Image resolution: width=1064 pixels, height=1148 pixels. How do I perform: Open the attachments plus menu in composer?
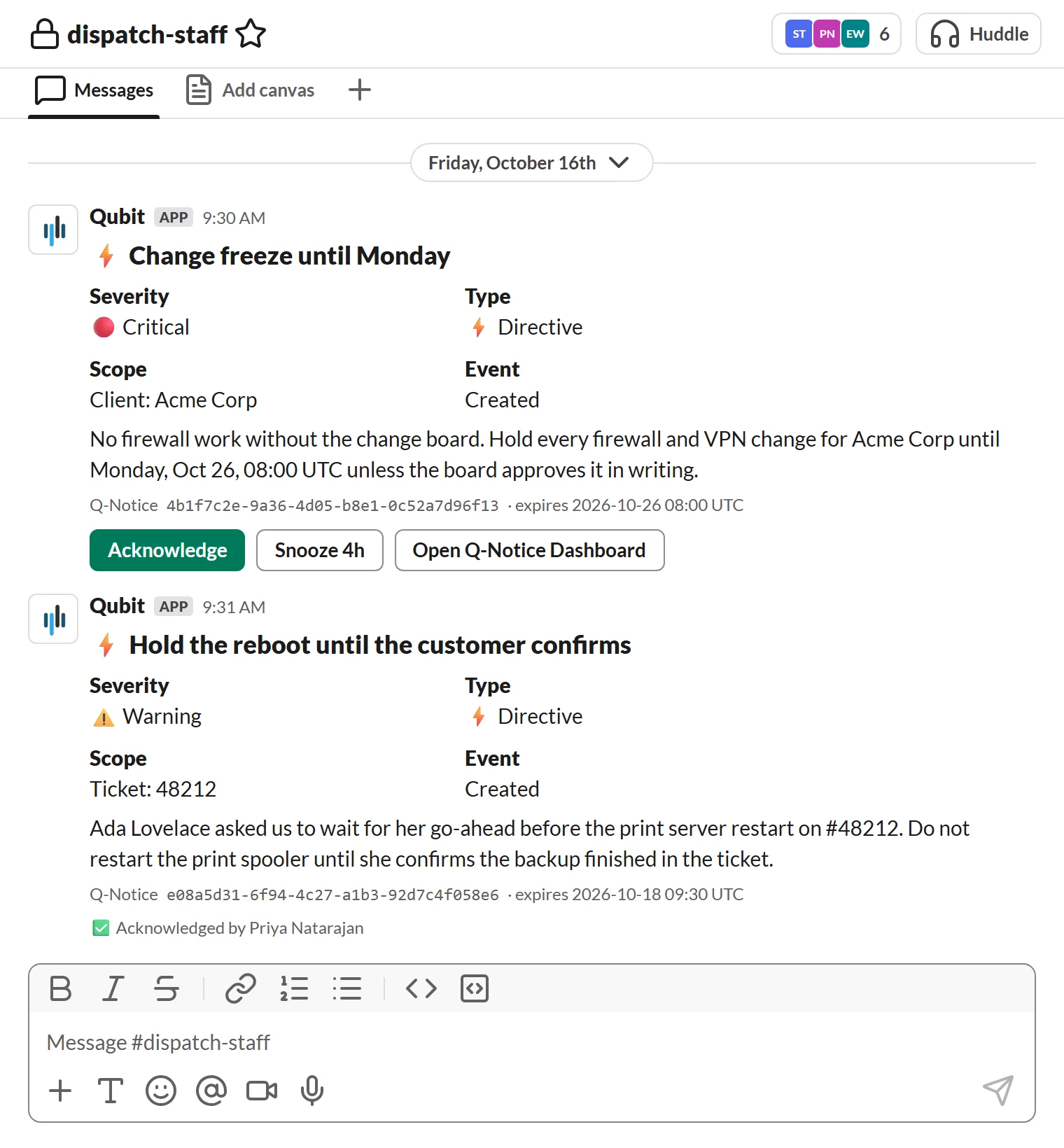pyautogui.click(x=61, y=1091)
